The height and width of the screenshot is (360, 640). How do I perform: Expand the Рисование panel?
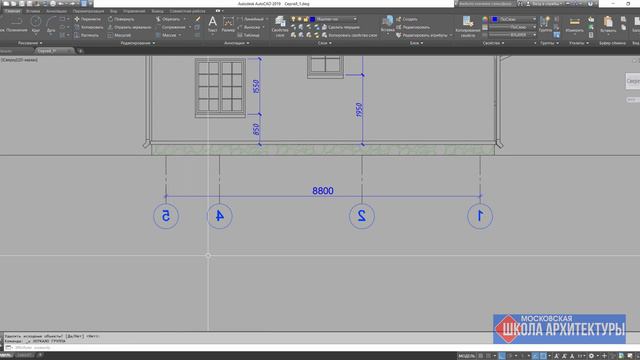(29, 43)
